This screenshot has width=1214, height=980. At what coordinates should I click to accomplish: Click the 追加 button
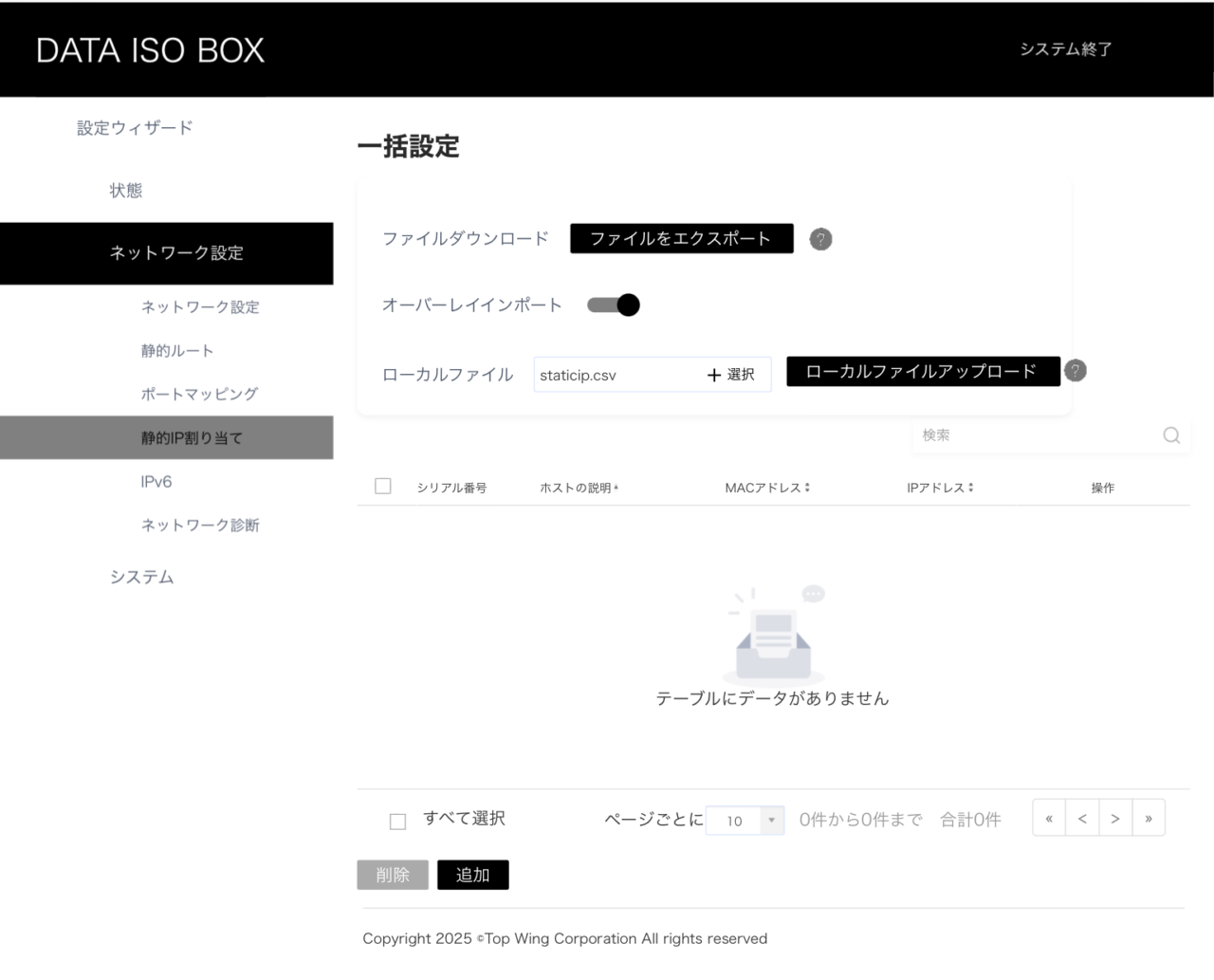click(473, 875)
